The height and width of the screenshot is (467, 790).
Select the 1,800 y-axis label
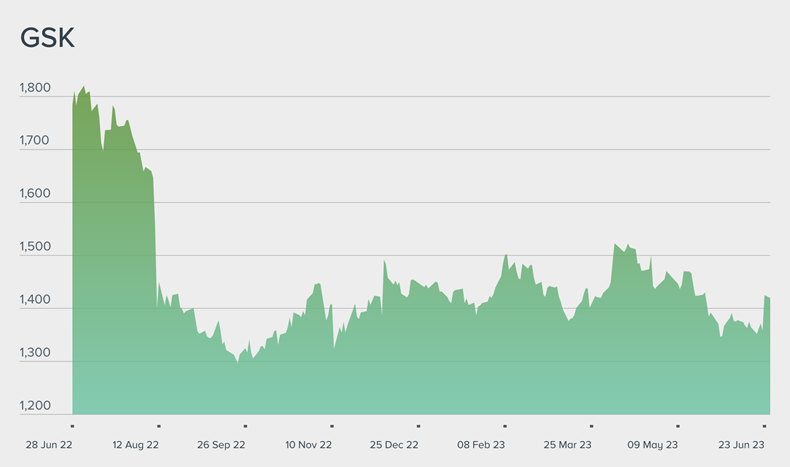[35, 89]
